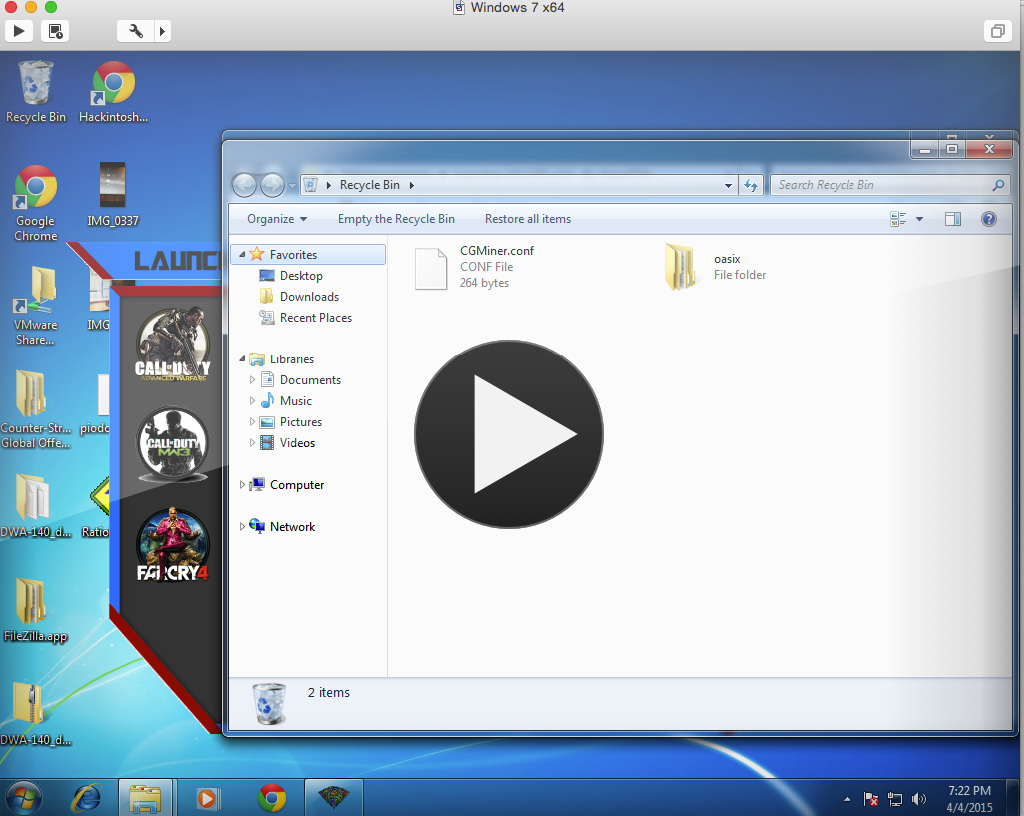Expand the address bar history dropdown
This screenshot has height=816, width=1024.
pyautogui.click(x=728, y=185)
